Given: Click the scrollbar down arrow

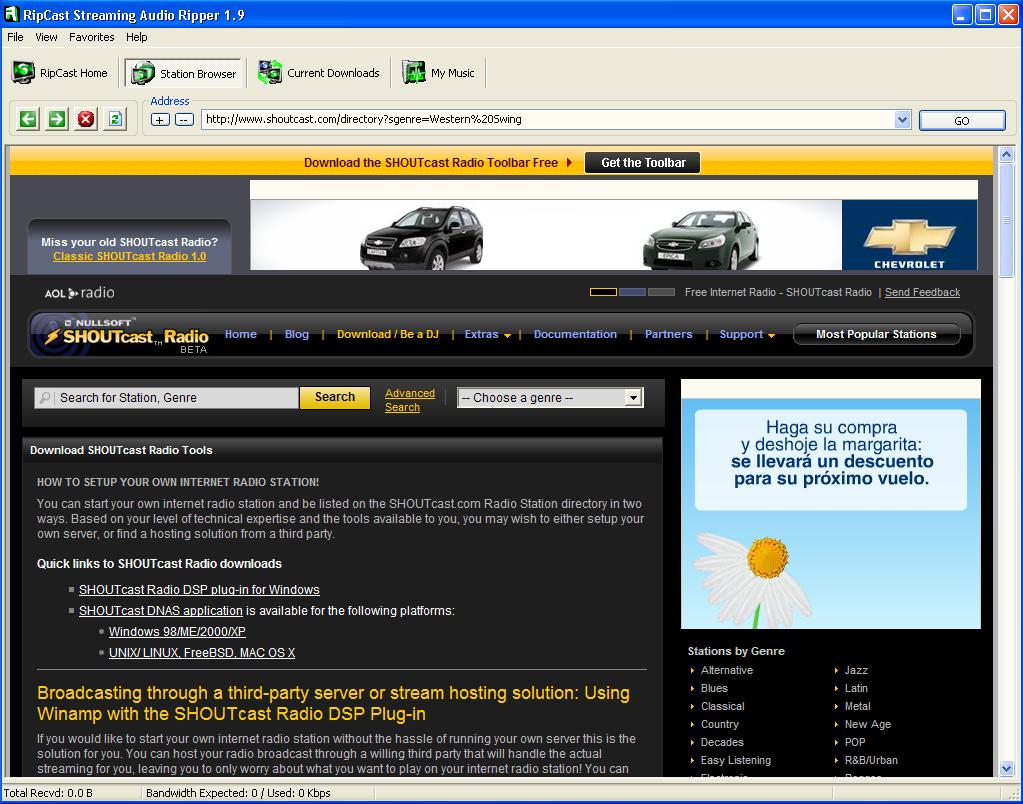Looking at the screenshot, I should pyautogui.click(x=1006, y=768).
